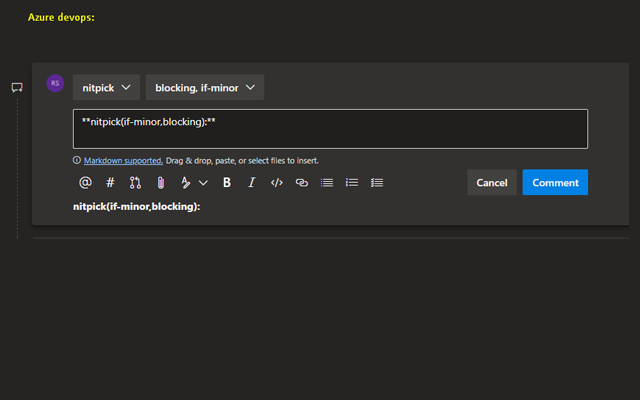Expand the header format chevron
The image size is (640, 400).
203,183
